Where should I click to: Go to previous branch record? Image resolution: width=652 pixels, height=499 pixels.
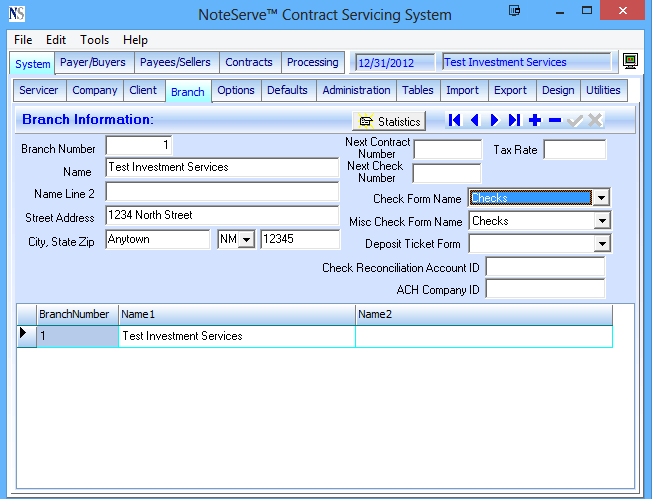475,121
